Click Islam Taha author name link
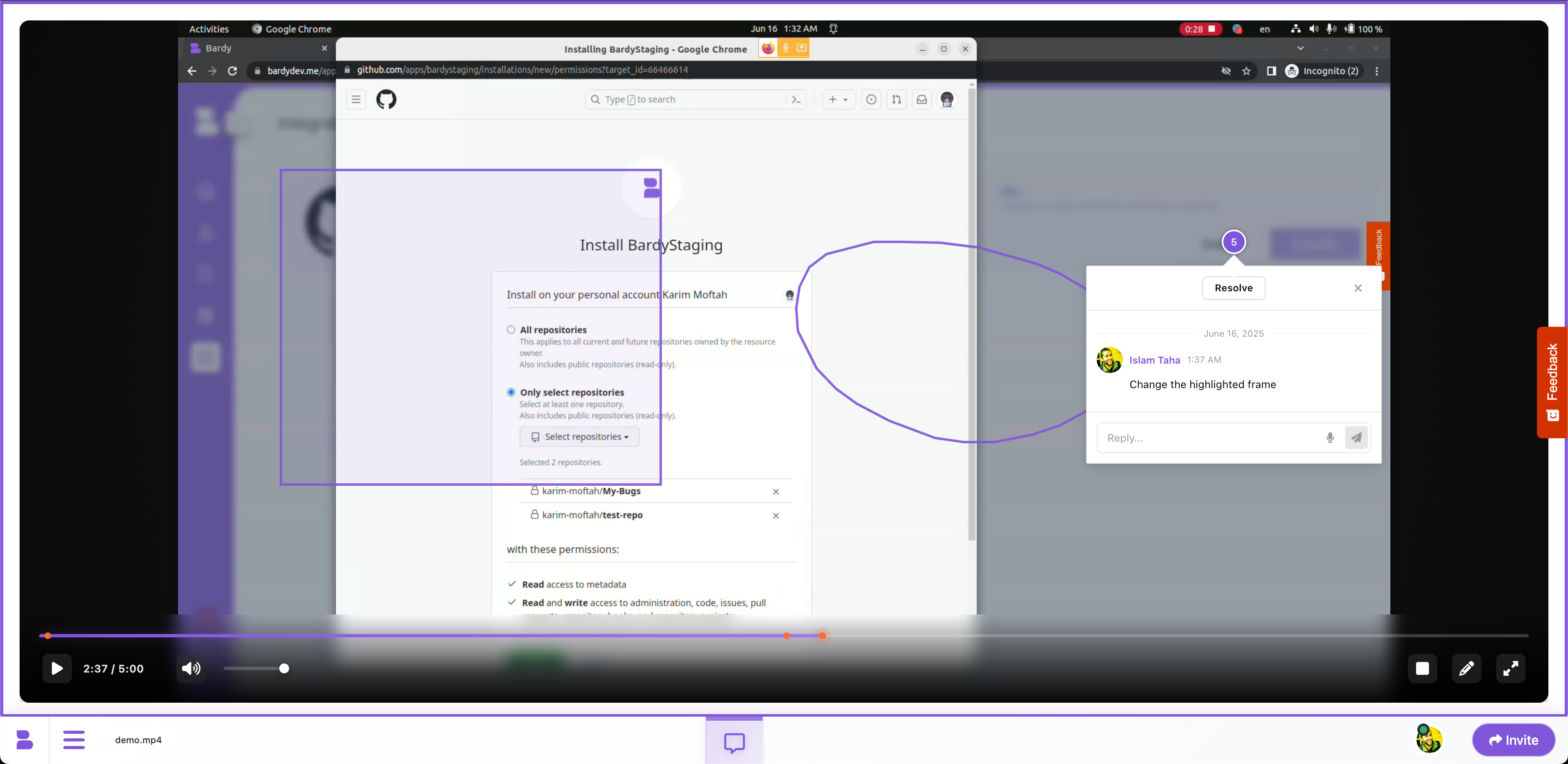 coord(1154,360)
